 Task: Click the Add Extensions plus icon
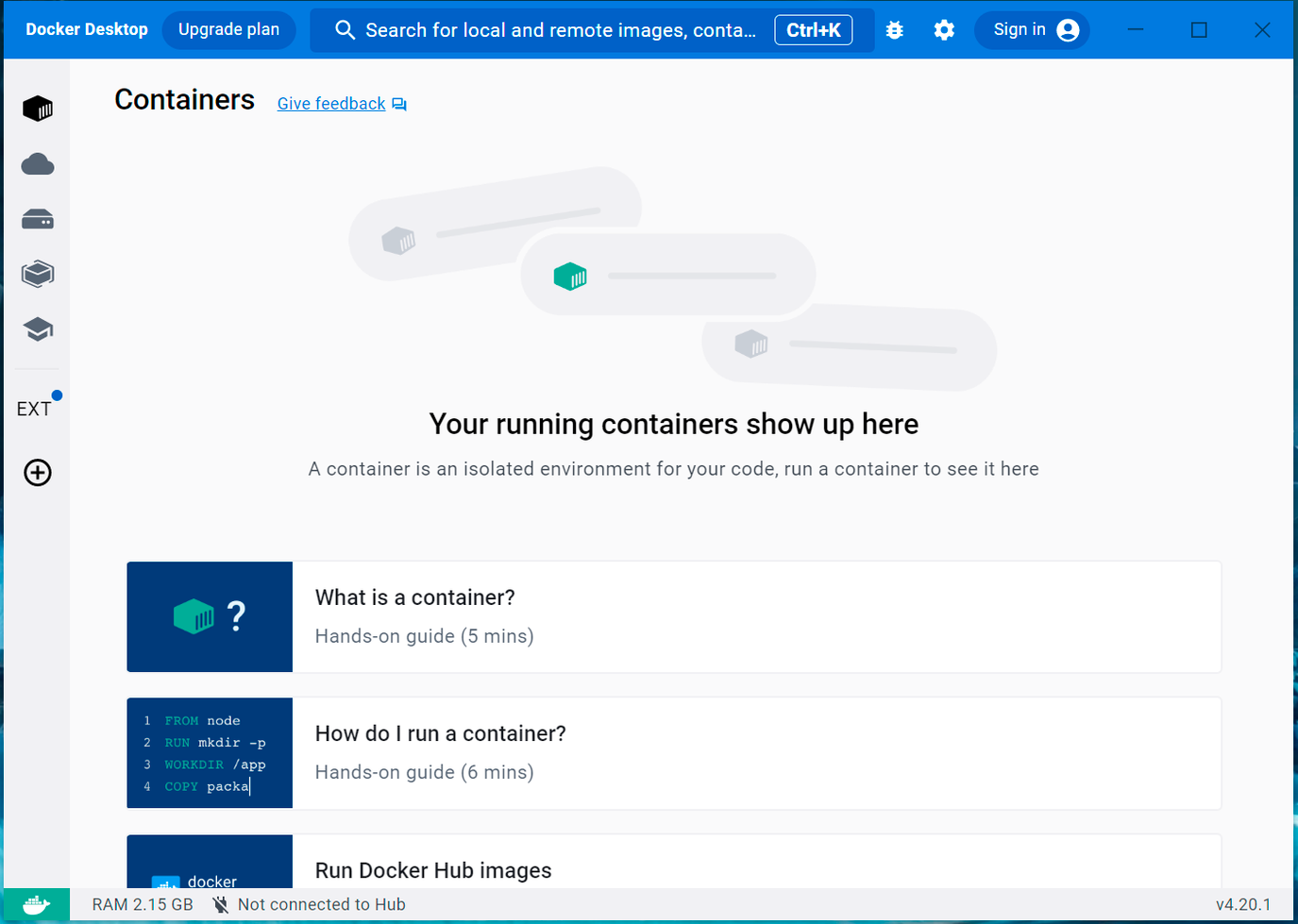coord(38,473)
